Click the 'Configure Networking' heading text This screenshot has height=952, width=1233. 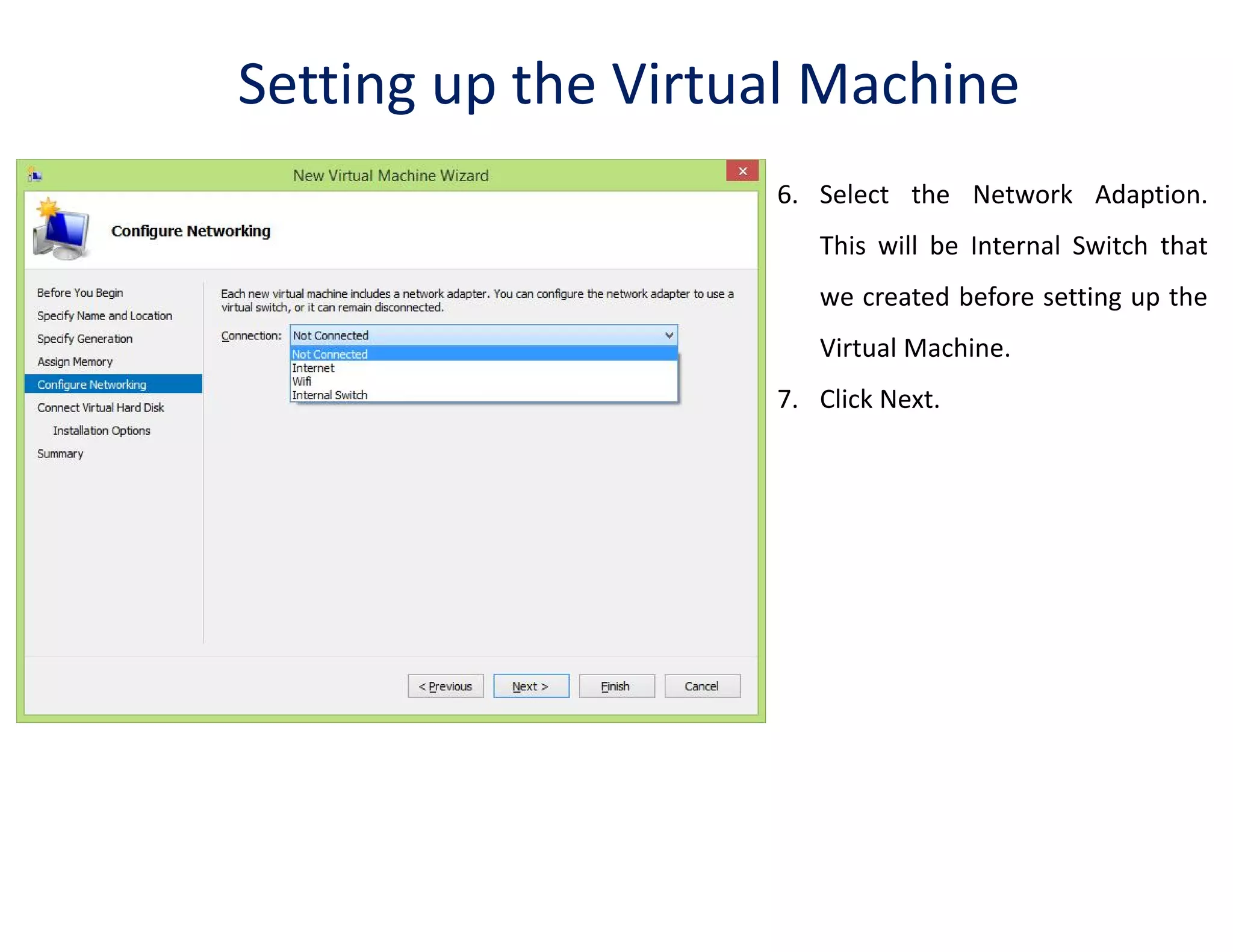click(x=191, y=231)
